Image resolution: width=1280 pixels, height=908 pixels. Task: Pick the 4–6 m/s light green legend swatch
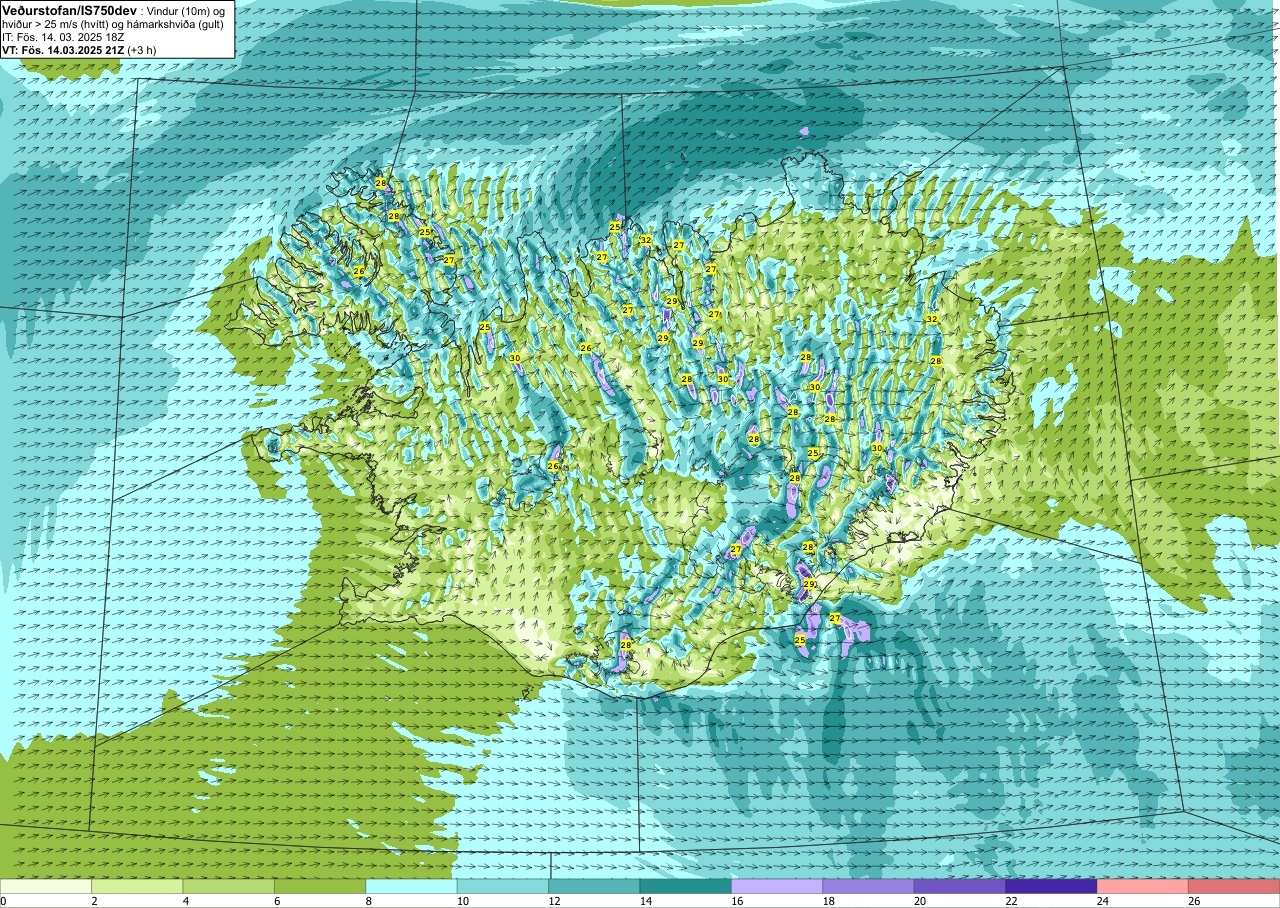tap(229, 886)
